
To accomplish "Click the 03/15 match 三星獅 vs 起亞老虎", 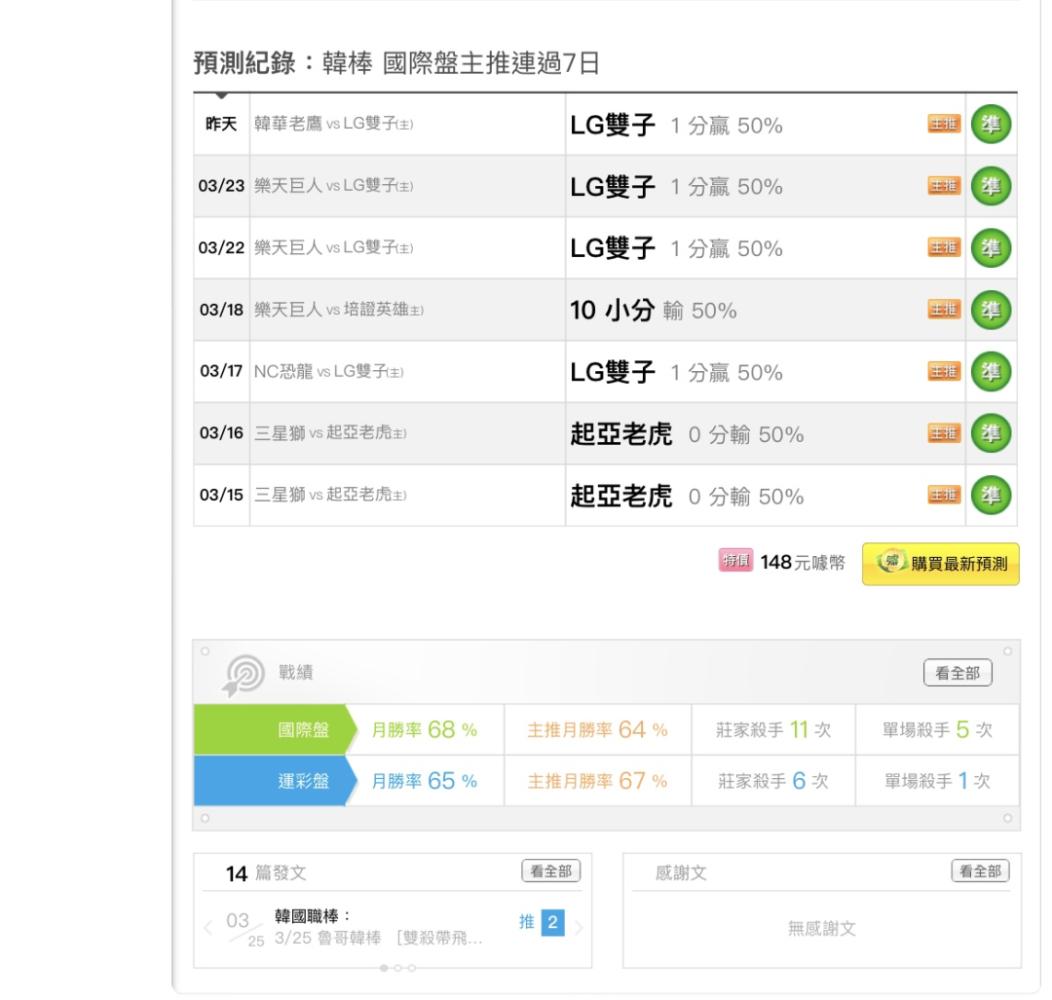I will point(330,495).
